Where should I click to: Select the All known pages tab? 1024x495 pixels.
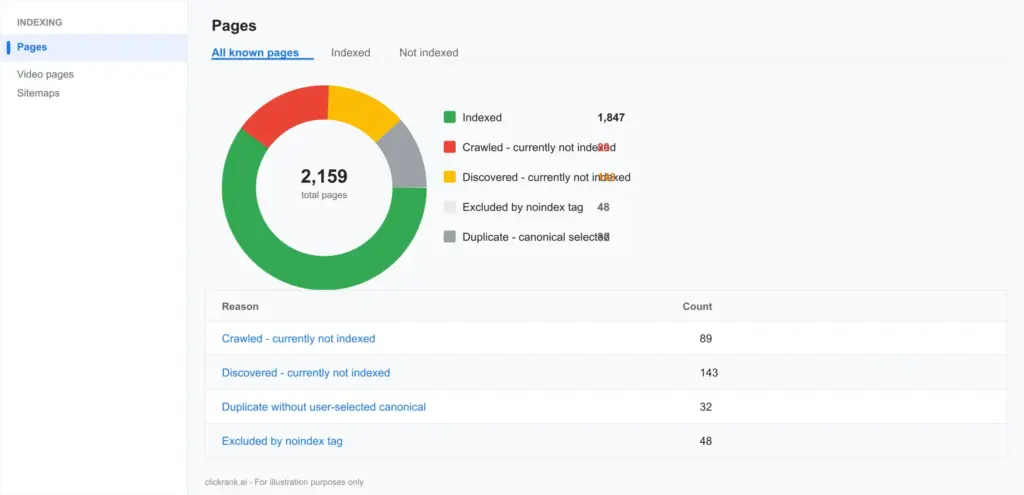pyautogui.click(x=255, y=53)
